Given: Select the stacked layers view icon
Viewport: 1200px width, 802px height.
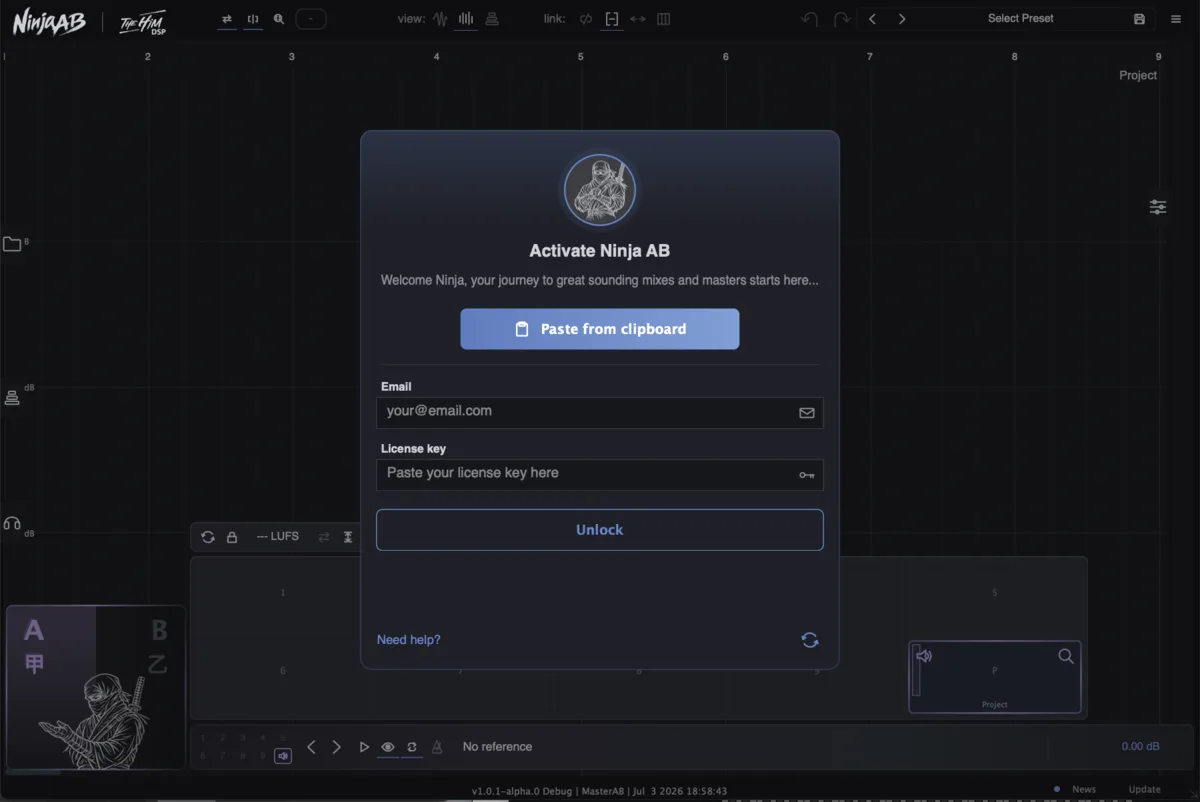Looking at the screenshot, I should tap(492, 19).
